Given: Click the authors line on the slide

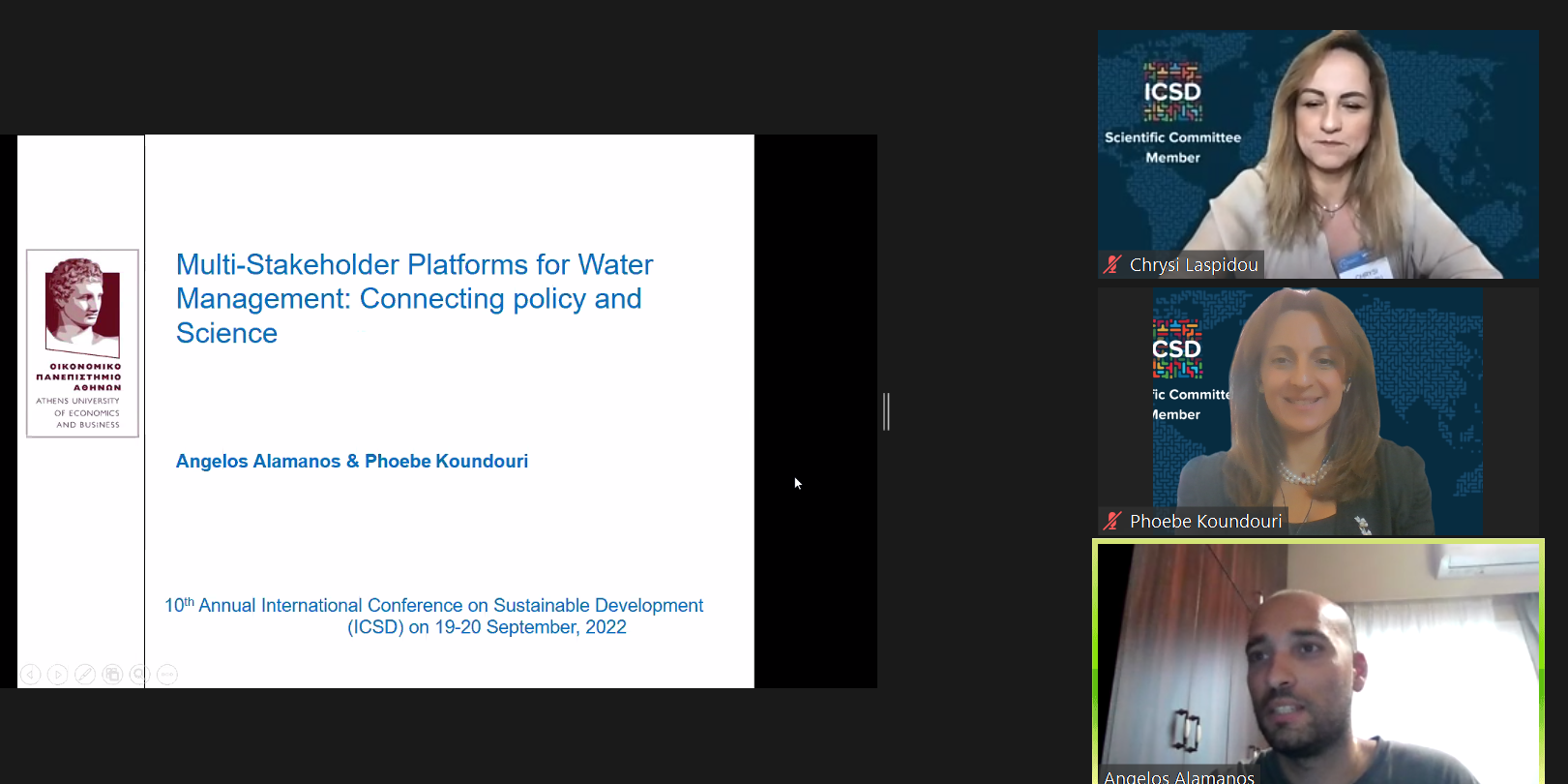Looking at the screenshot, I should [352, 462].
